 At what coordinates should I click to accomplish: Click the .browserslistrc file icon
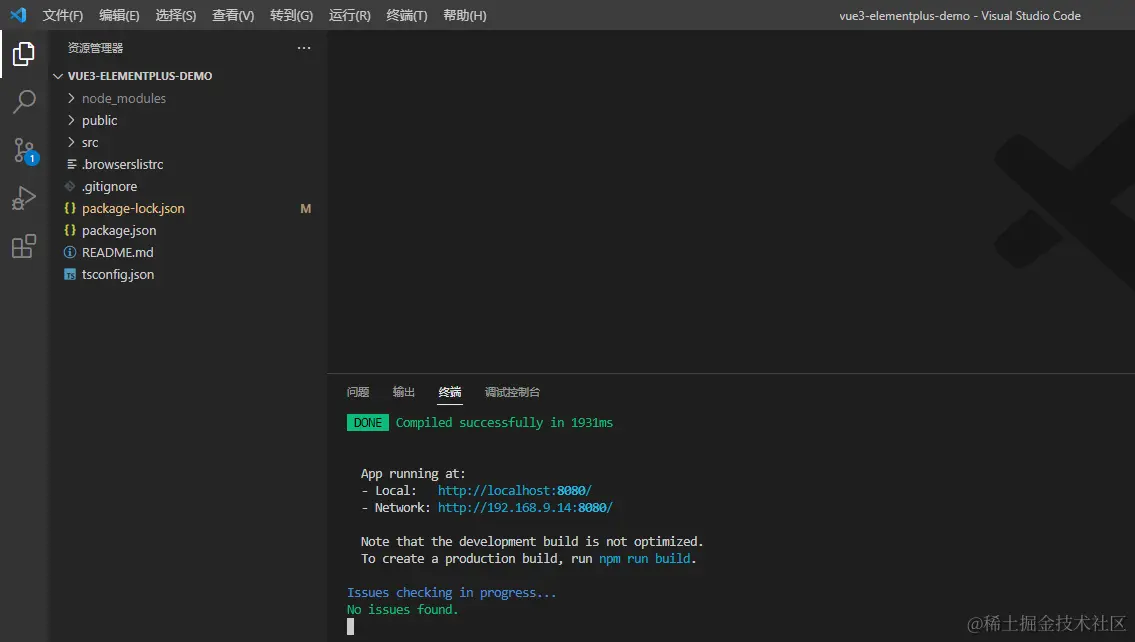(71, 164)
